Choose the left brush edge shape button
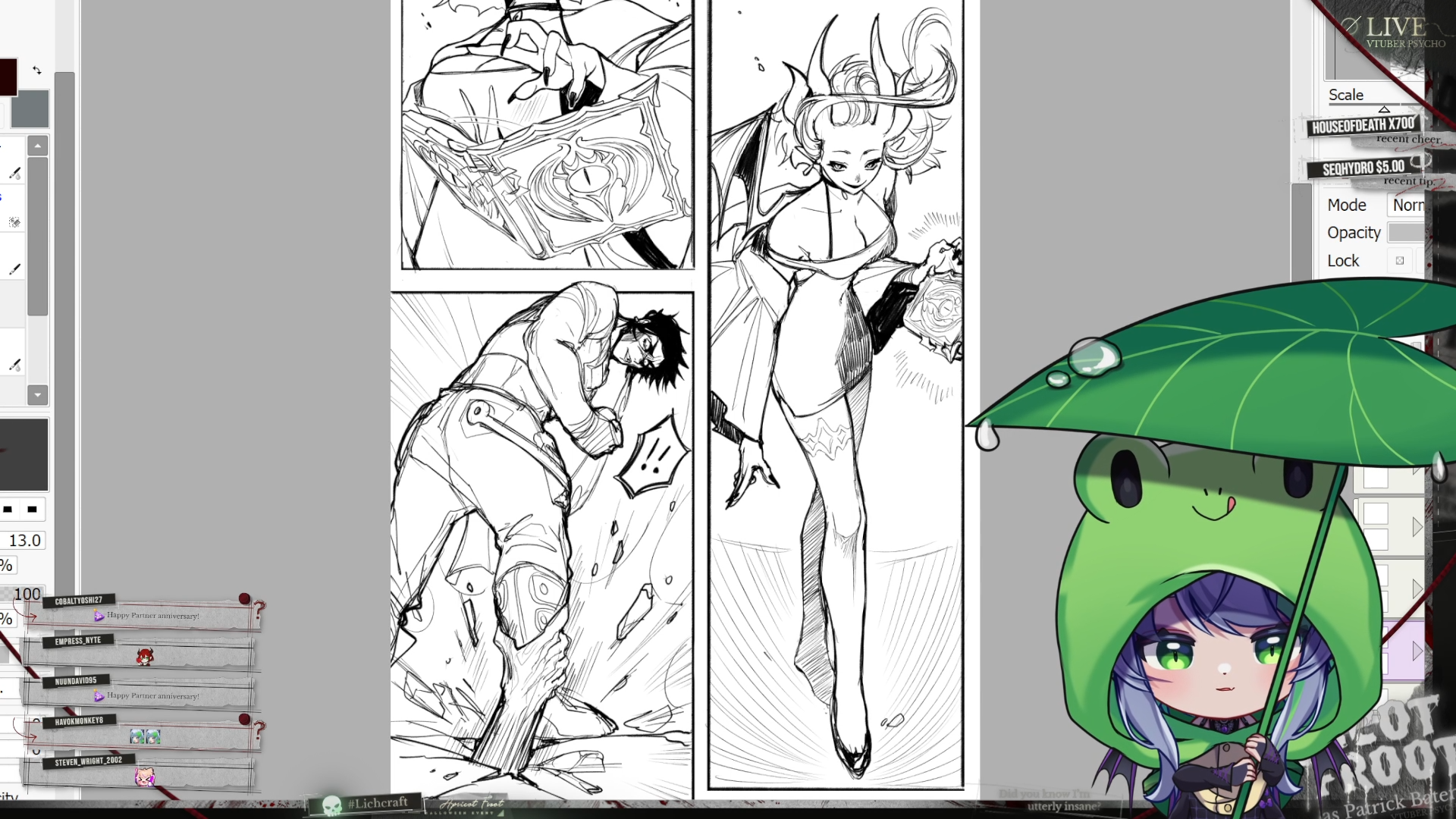The image size is (1456, 819). pyautogui.click(x=8, y=510)
